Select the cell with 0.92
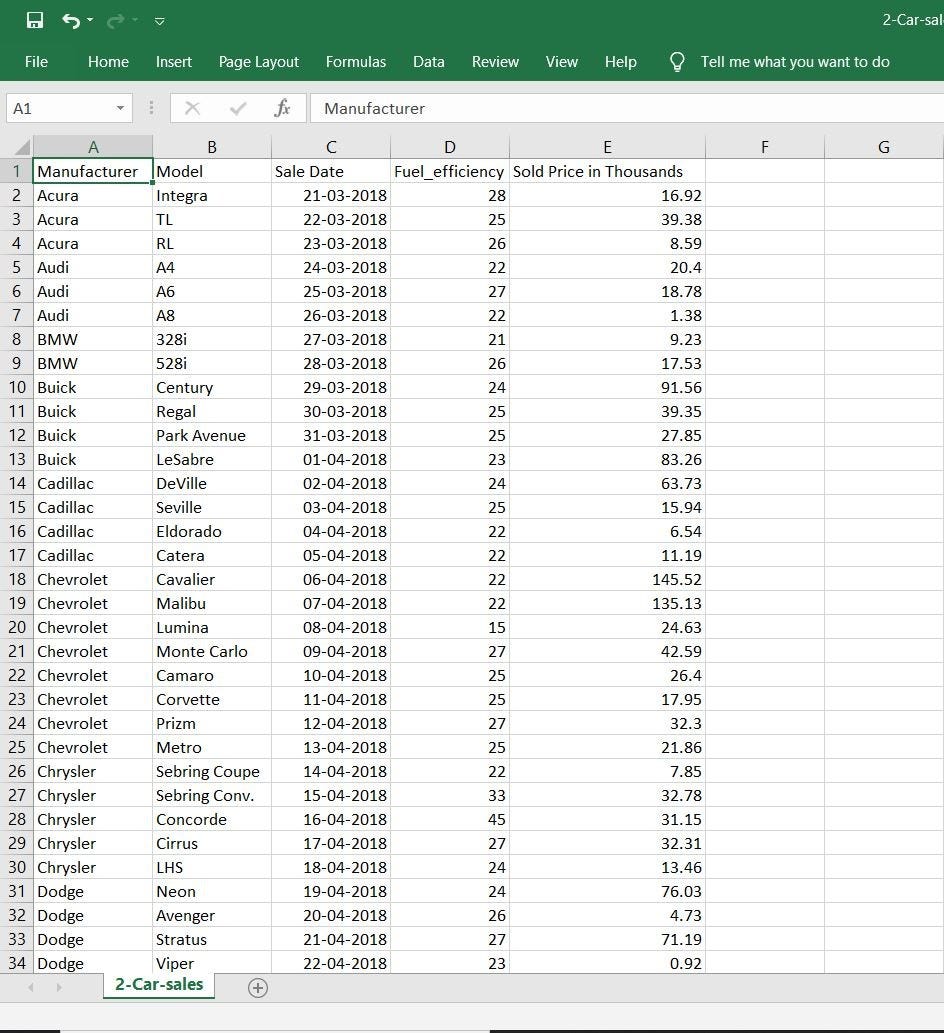Viewport: 944px width, 1033px height. [607, 963]
